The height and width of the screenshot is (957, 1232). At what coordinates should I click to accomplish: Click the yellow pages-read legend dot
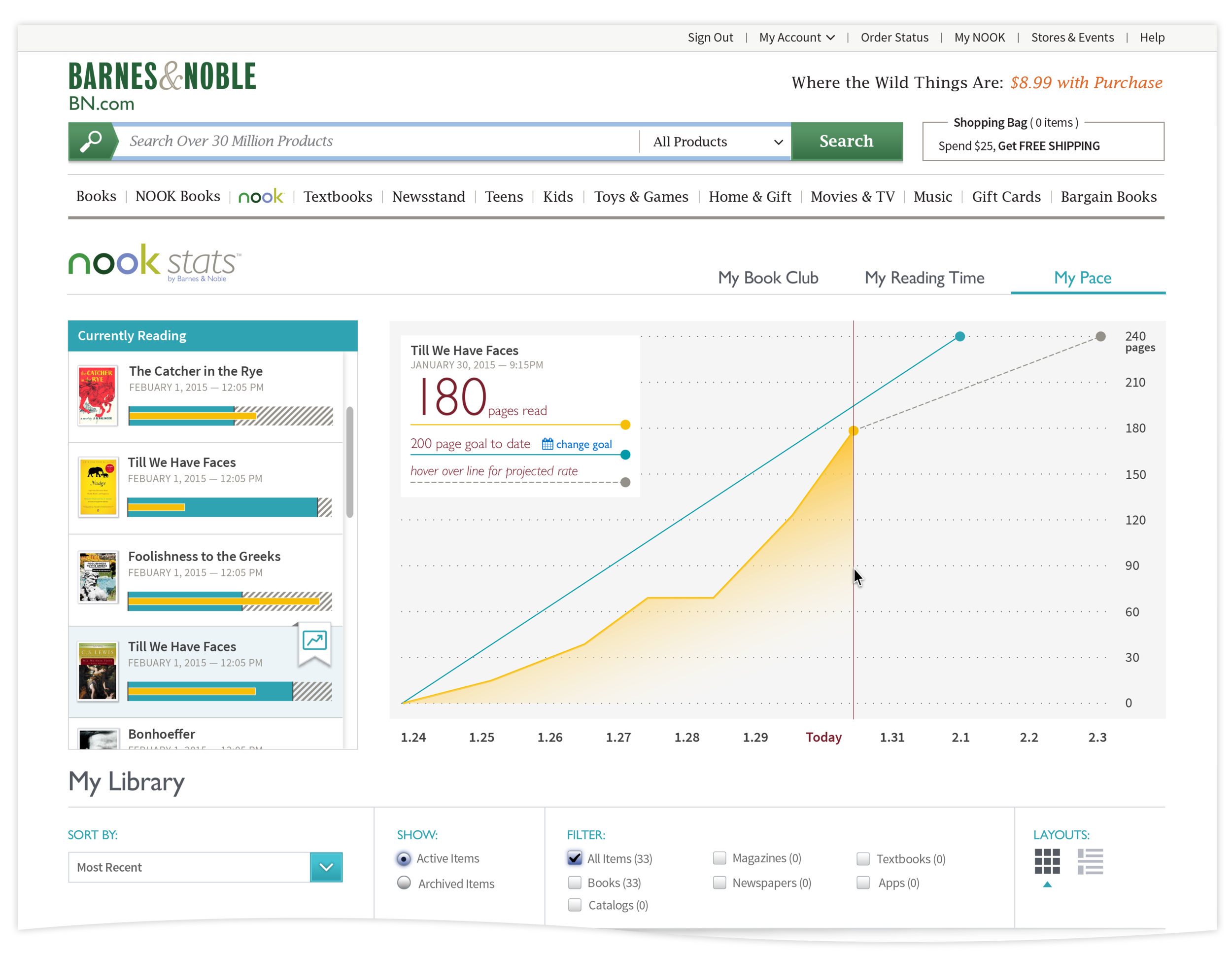tap(625, 425)
